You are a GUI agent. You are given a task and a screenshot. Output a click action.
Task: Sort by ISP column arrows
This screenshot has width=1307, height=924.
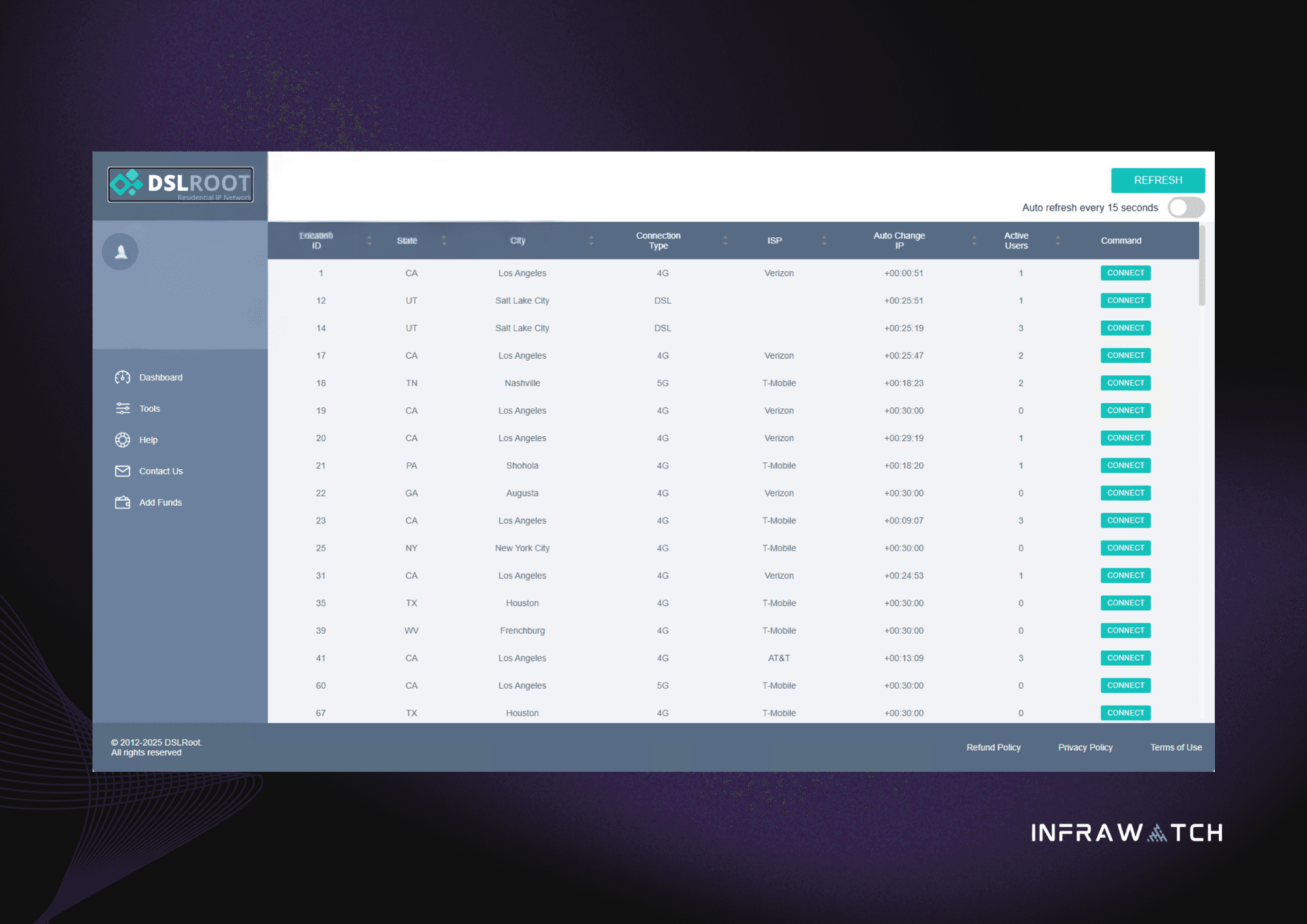[x=824, y=240]
